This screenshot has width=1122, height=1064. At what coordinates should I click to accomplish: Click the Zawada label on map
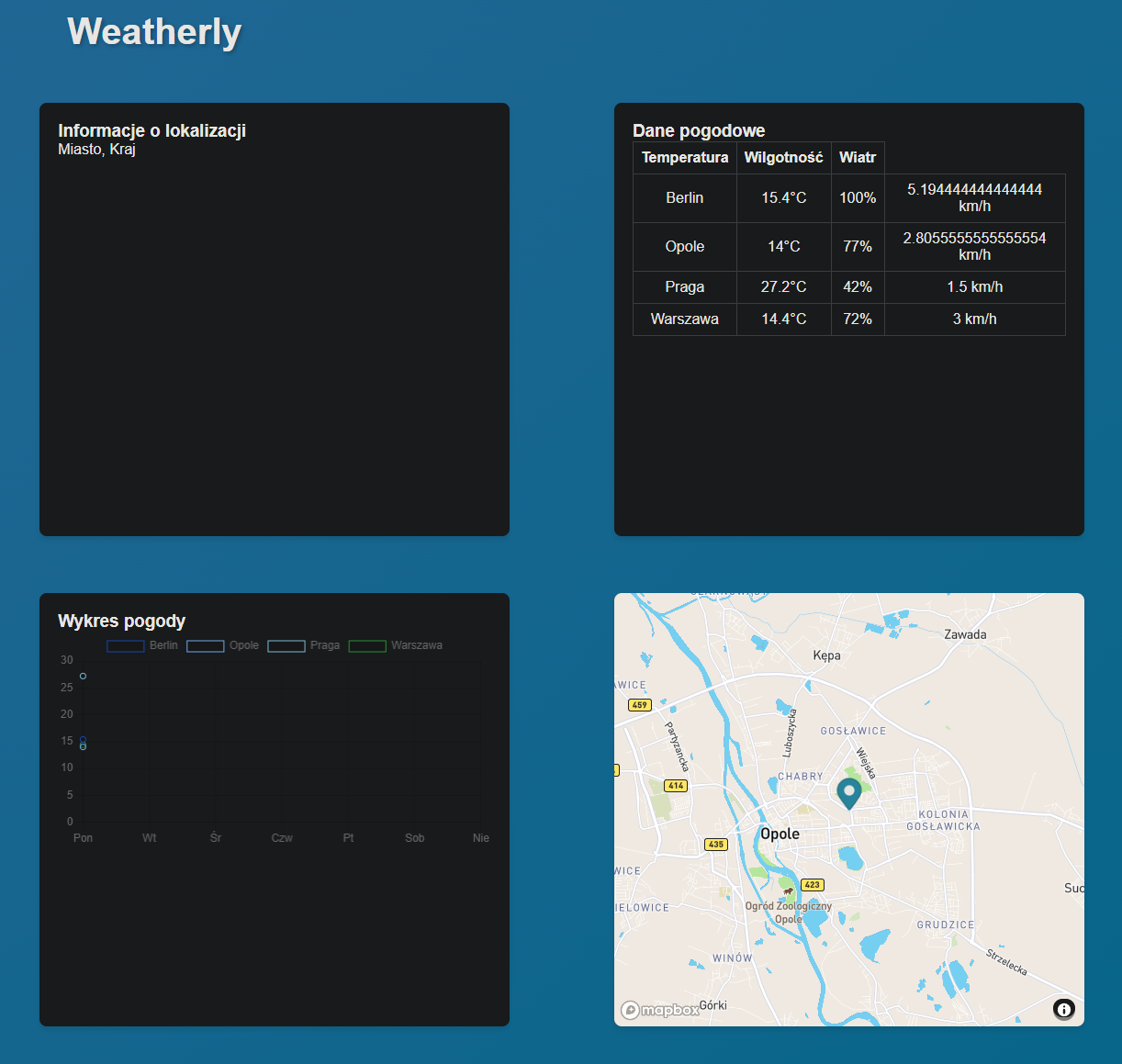point(965,634)
